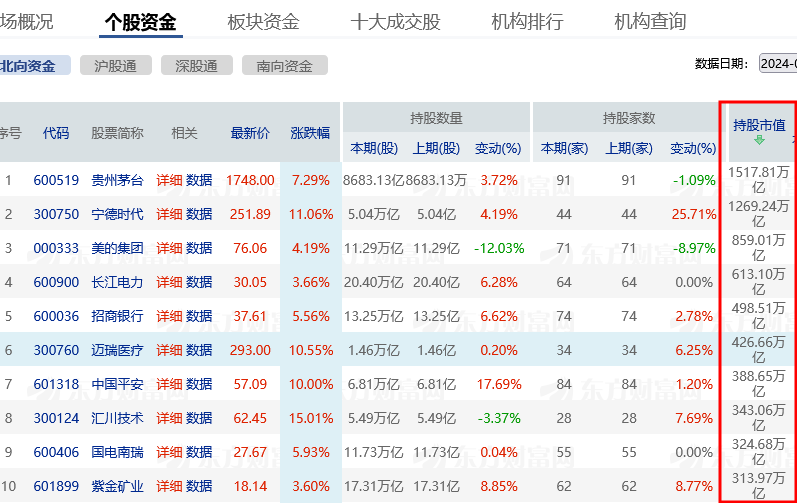Click 数据 link for 长江电力
The image size is (797, 503).
pyautogui.click(x=199, y=282)
